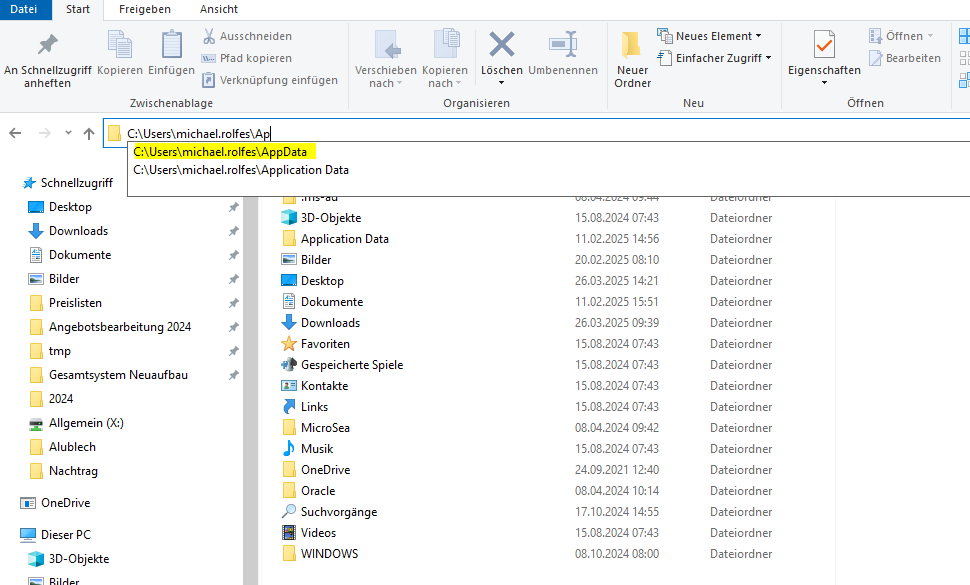Click the Einfügen paste icon
The width and height of the screenshot is (970, 585).
pos(171,45)
